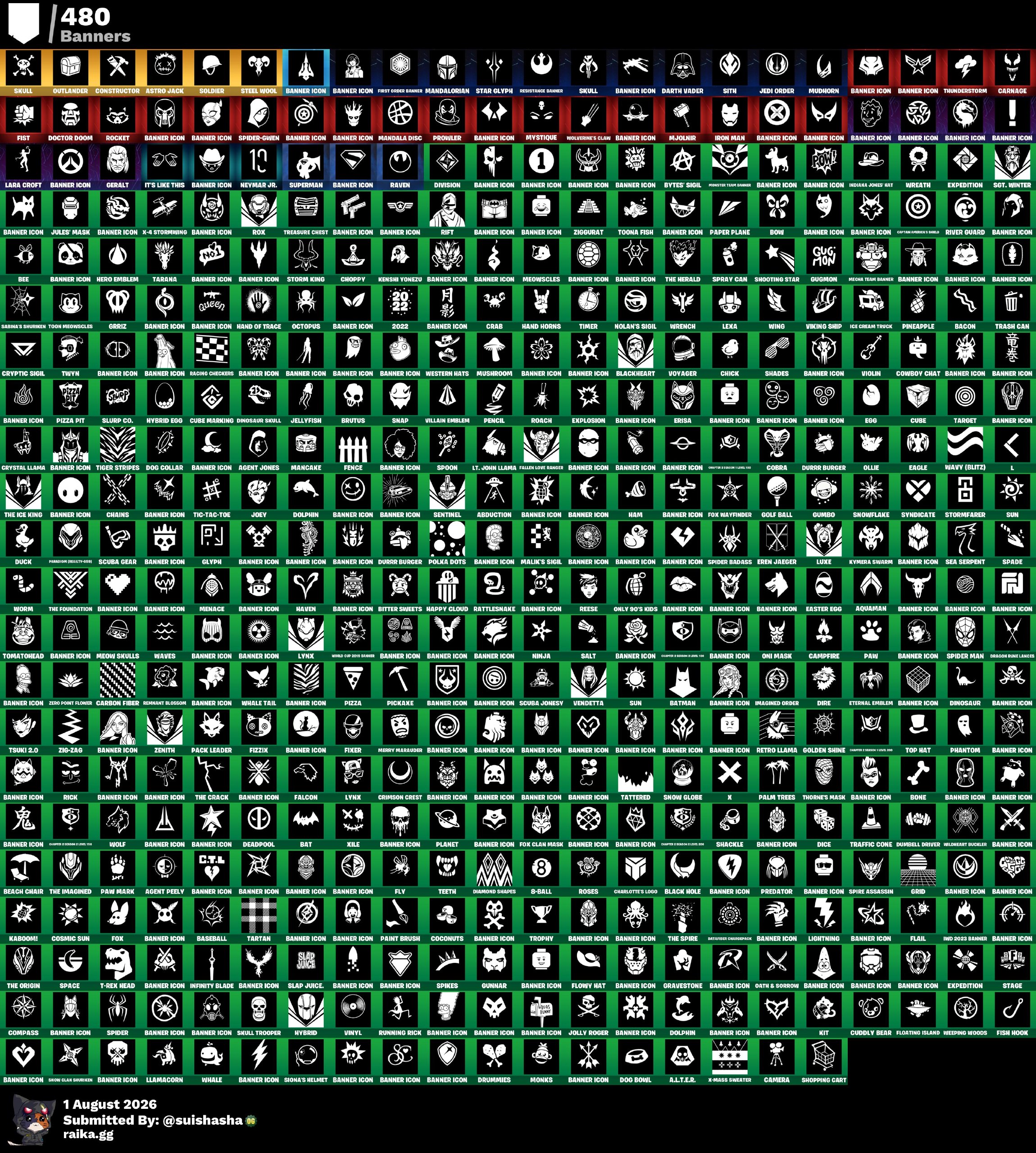This screenshot has width=1036, height=1153.
Task: Select the Bee banner
Action: [x=23, y=261]
